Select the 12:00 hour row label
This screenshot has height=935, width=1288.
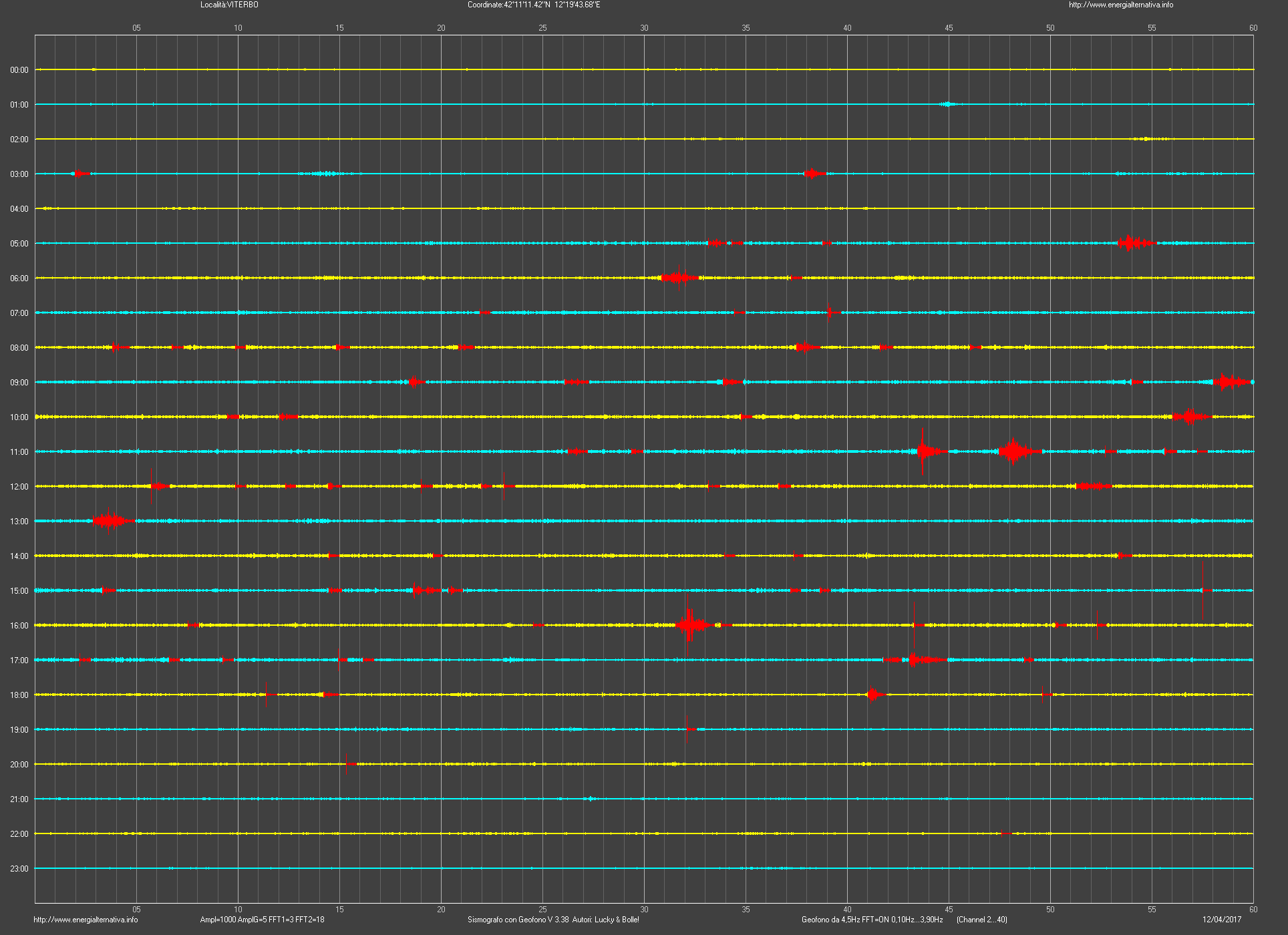(19, 487)
